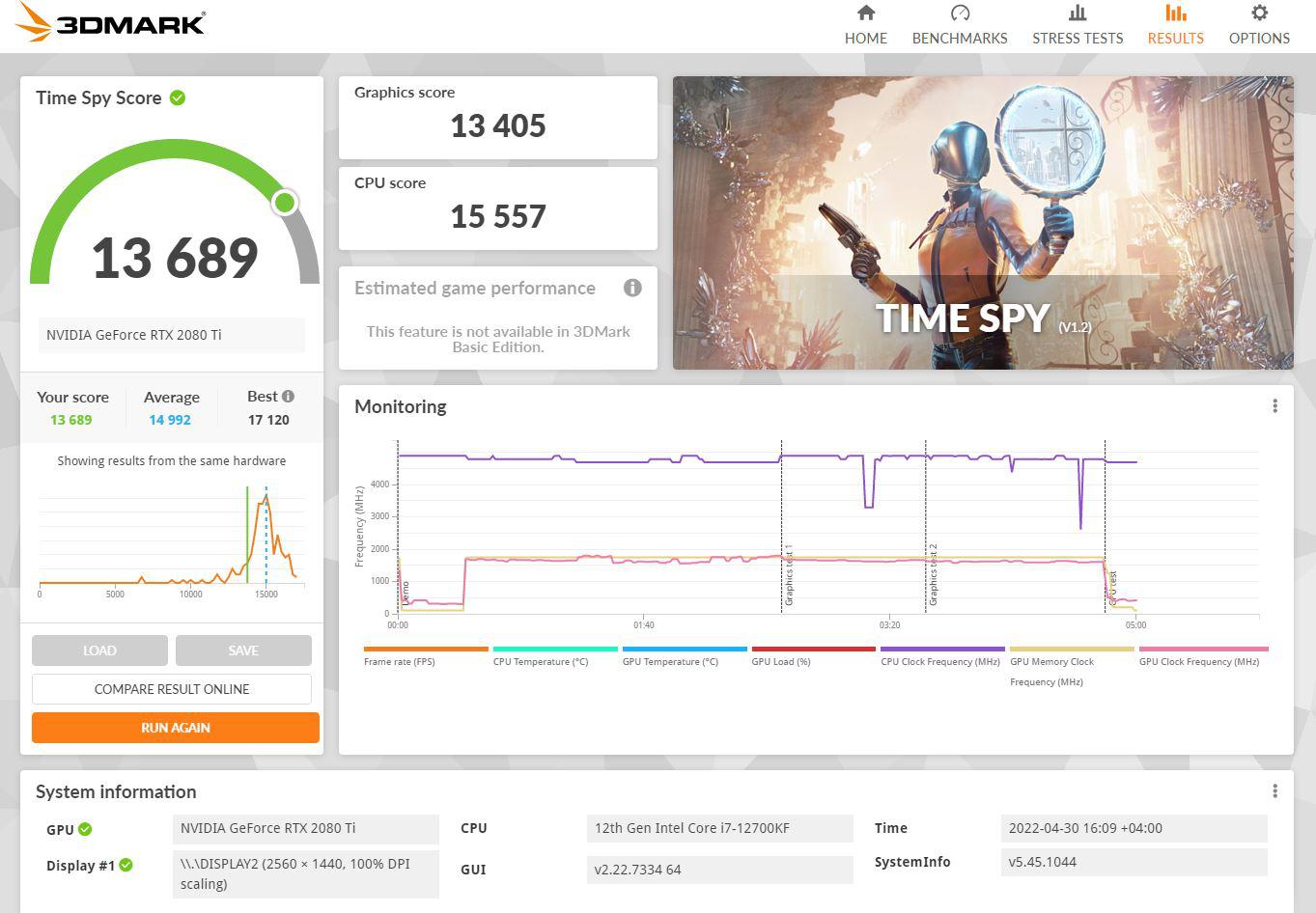
Task: Open the Benchmarks gauge icon
Action: [959, 14]
